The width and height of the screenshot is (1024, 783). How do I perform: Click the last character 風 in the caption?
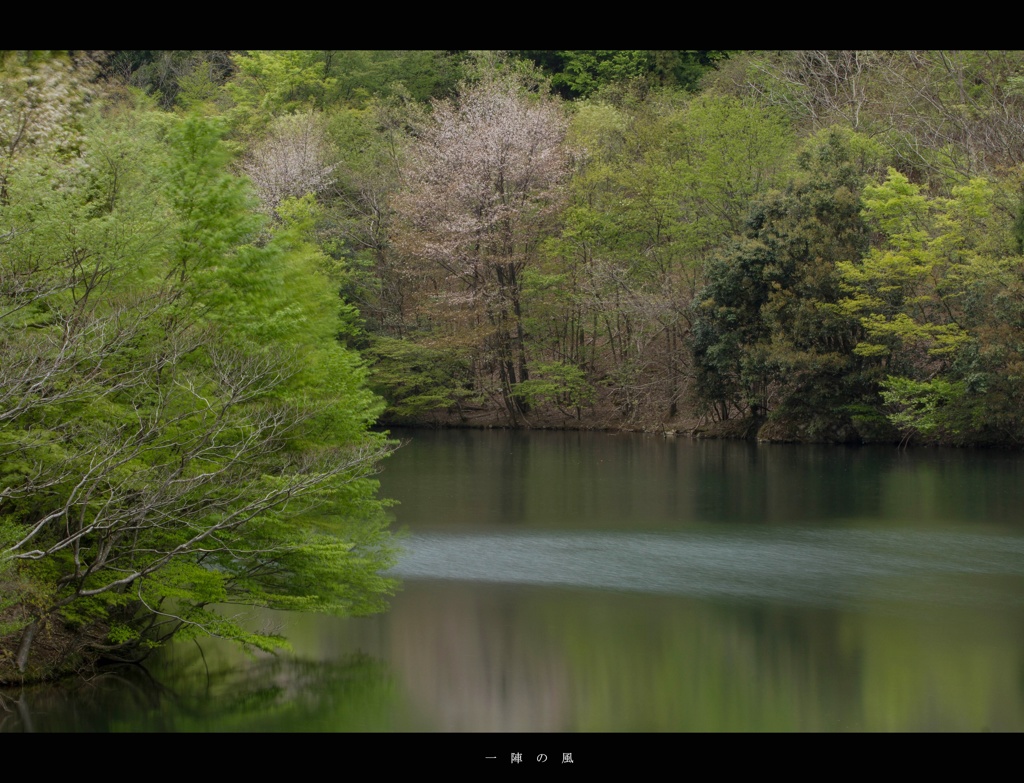(567, 758)
